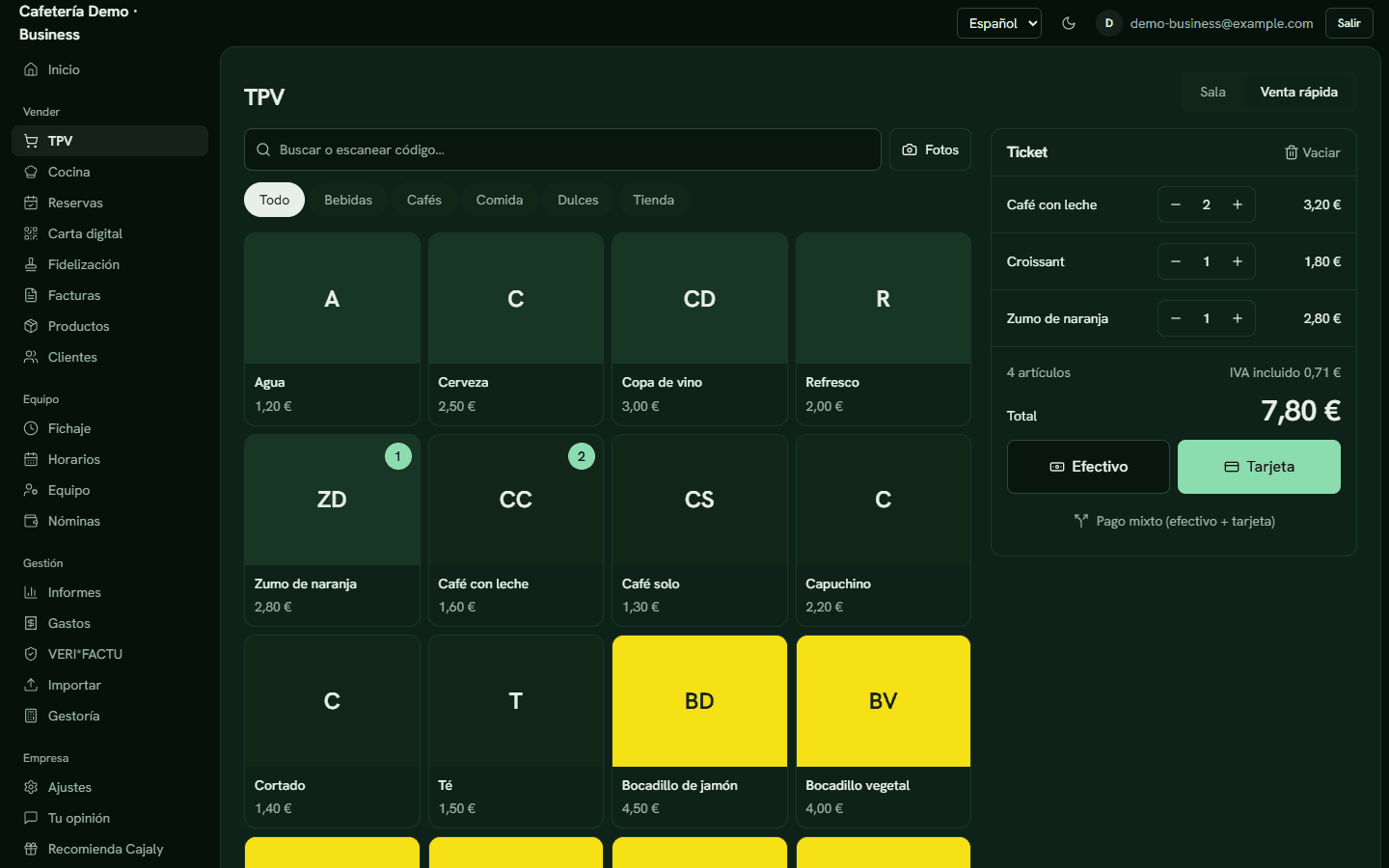Click the search or scan code field

coord(562,149)
